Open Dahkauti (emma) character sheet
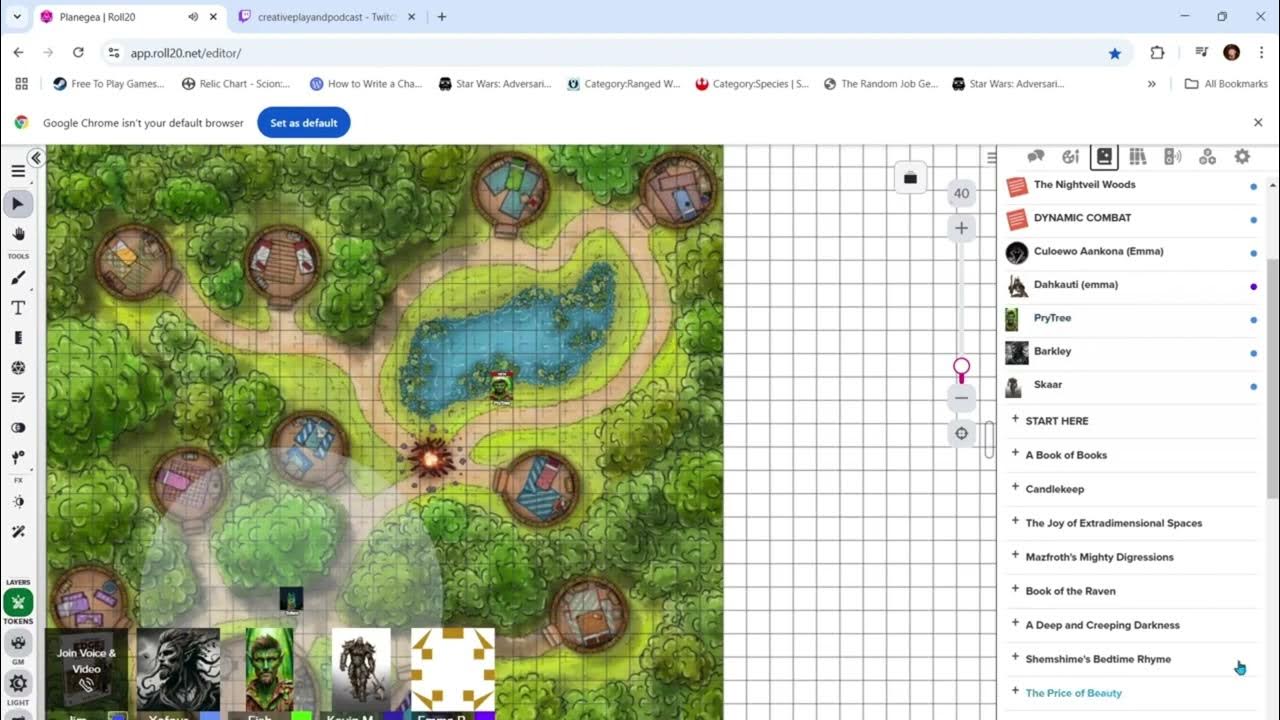The width and height of the screenshot is (1280, 720). pyautogui.click(x=1075, y=285)
